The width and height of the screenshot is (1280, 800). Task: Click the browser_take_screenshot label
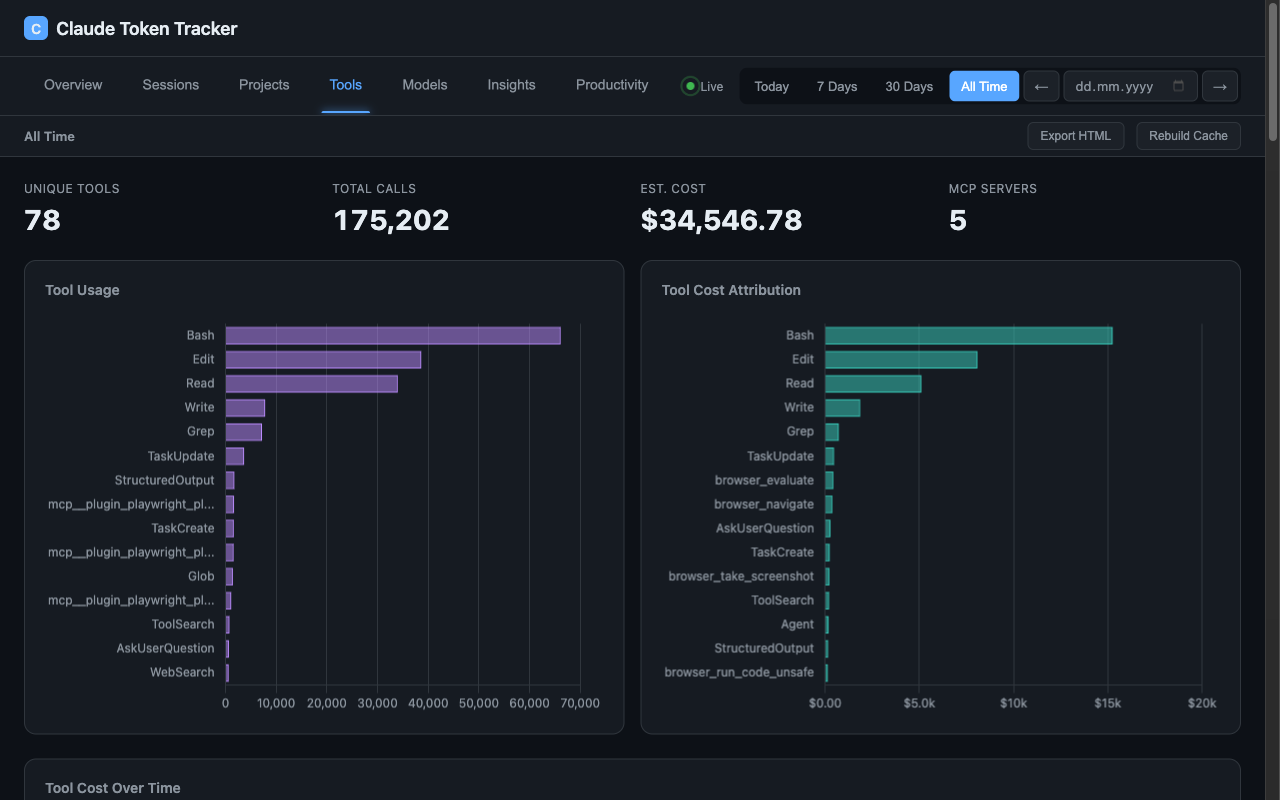(x=741, y=576)
